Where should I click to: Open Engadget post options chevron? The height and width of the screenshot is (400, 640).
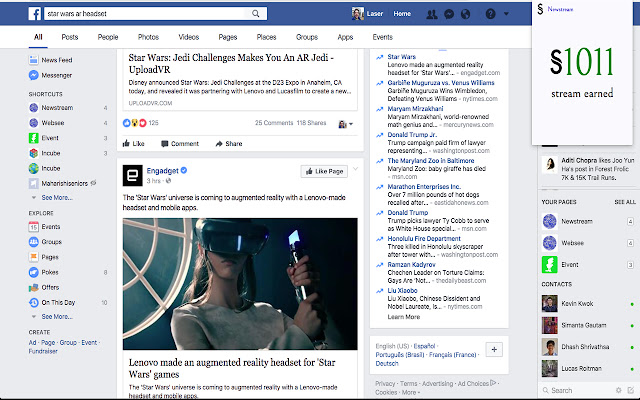pos(356,169)
